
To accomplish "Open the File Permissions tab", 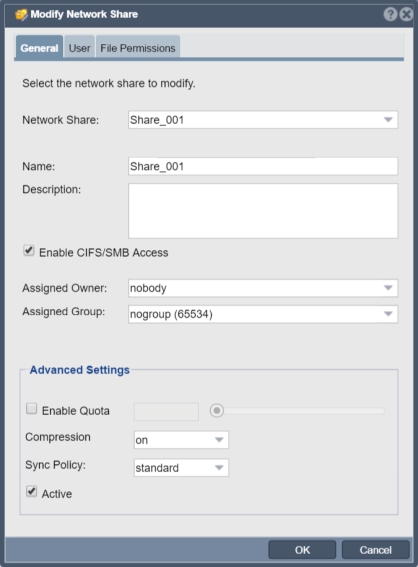I will tap(138, 47).
